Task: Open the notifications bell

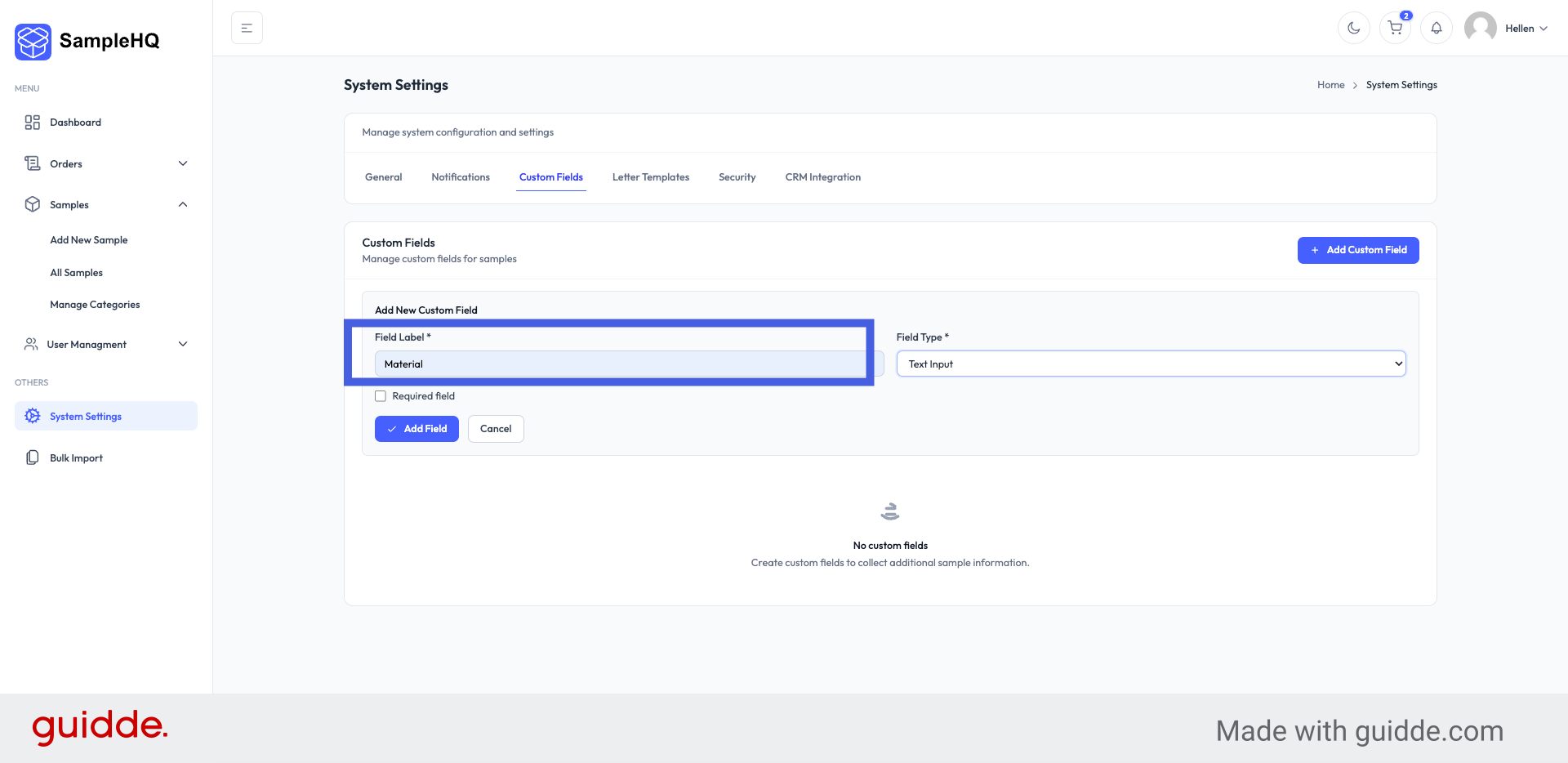Action: coord(1436,27)
